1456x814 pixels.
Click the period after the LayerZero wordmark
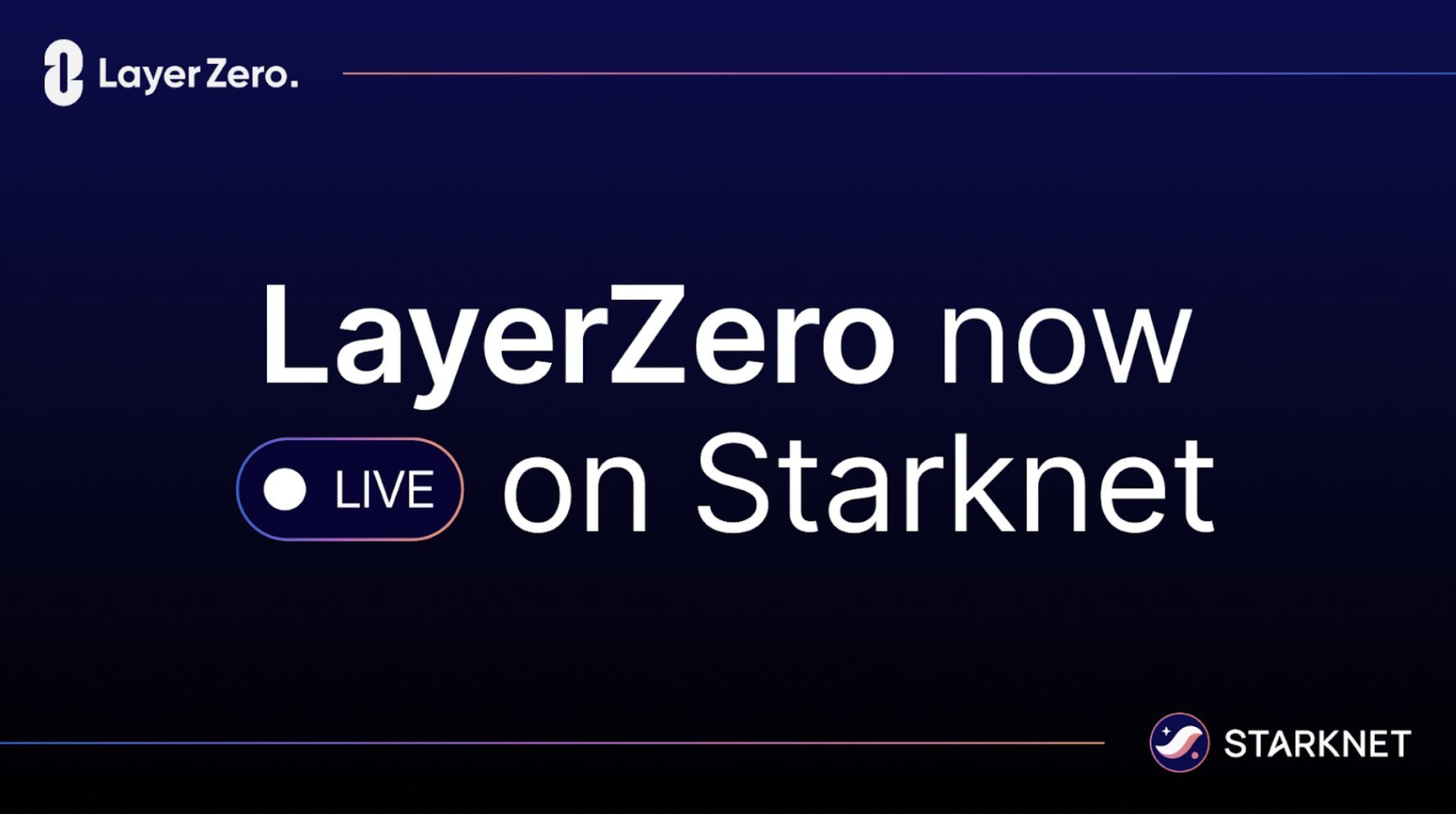(x=293, y=85)
